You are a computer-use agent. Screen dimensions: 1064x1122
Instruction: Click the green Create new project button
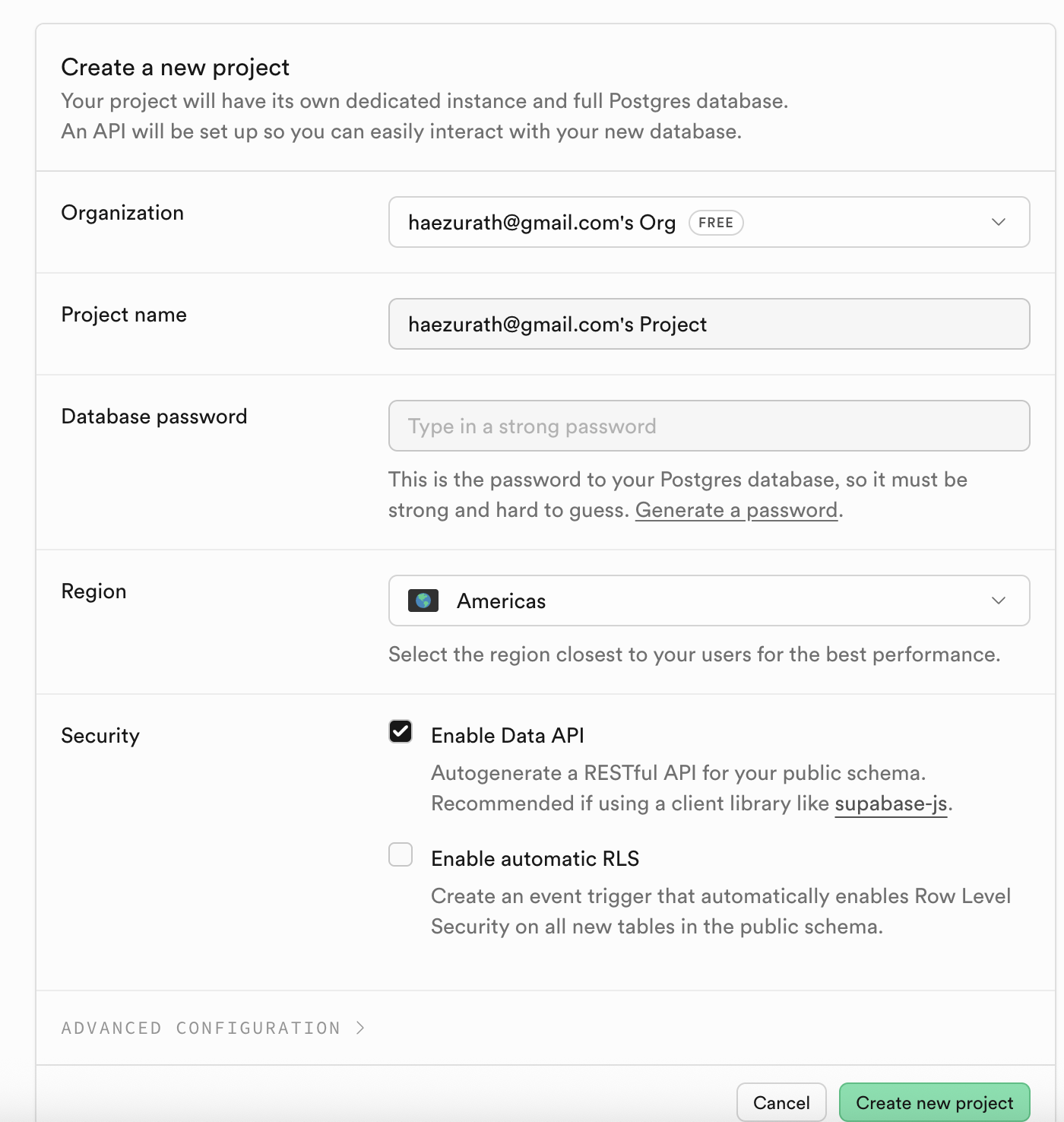(934, 1102)
